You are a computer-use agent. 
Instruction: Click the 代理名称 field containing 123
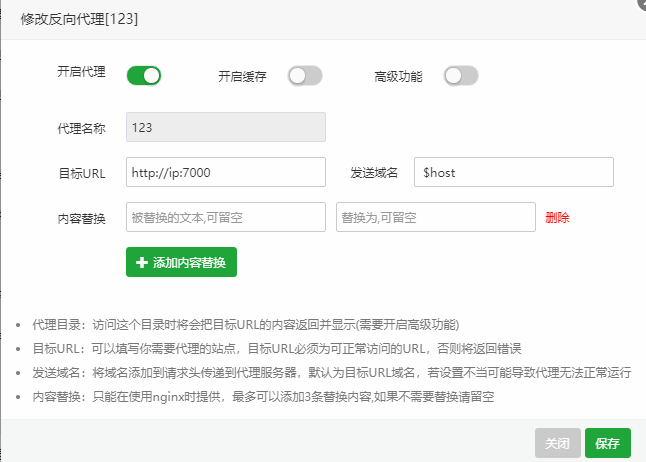pos(226,127)
